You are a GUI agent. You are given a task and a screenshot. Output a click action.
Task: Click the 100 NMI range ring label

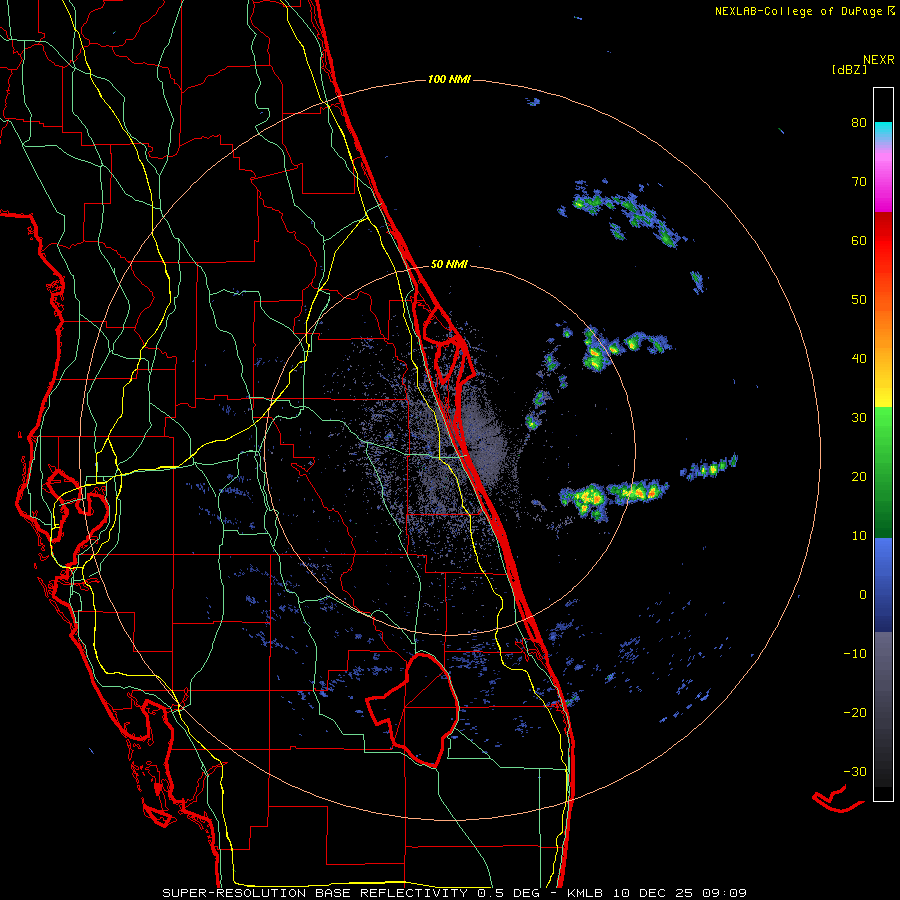point(449,79)
